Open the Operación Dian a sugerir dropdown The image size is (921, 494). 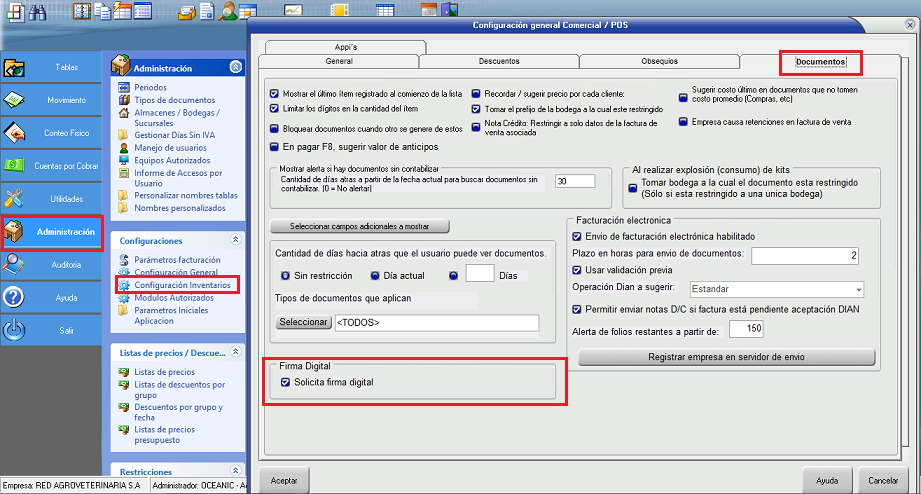point(858,290)
